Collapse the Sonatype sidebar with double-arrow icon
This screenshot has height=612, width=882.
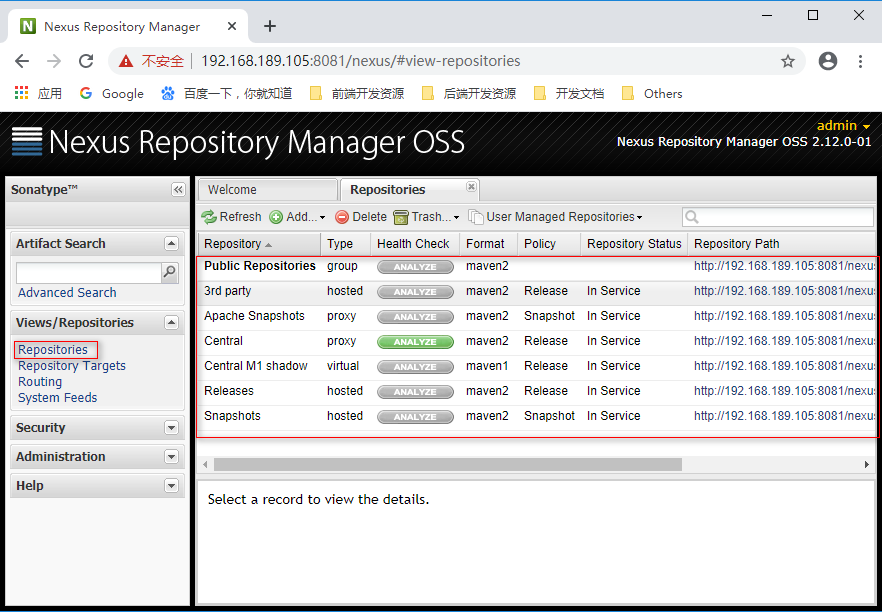pyautogui.click(x=178, y=190)
